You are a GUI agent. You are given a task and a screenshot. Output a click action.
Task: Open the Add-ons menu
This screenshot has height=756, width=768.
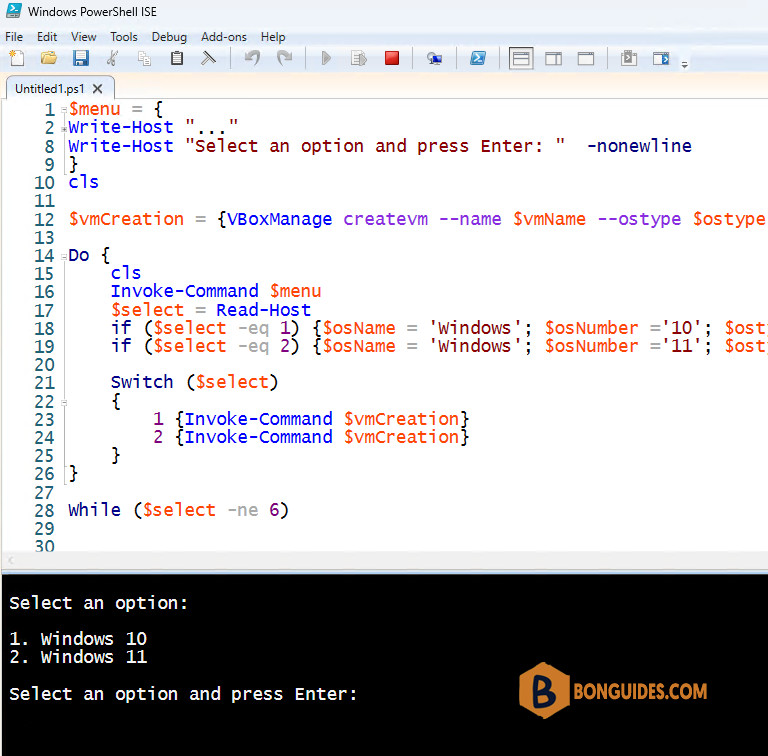coord(224,37)
